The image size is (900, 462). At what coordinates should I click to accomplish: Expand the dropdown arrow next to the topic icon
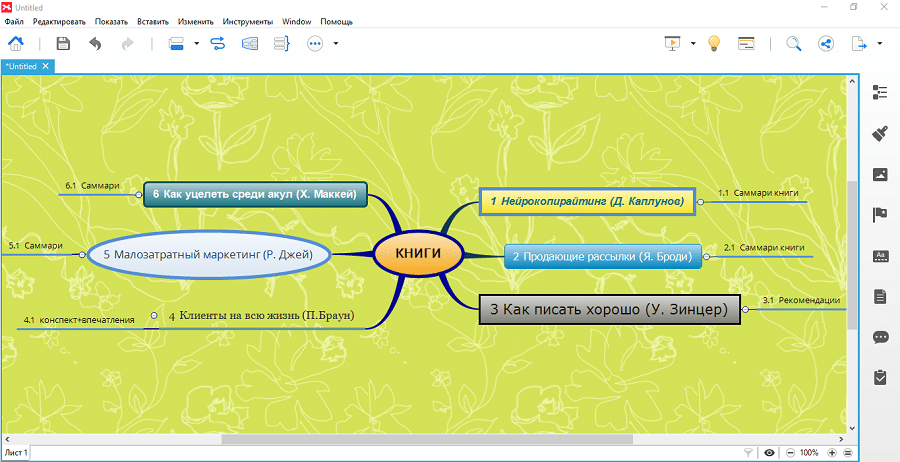click(x=197, y=44)
